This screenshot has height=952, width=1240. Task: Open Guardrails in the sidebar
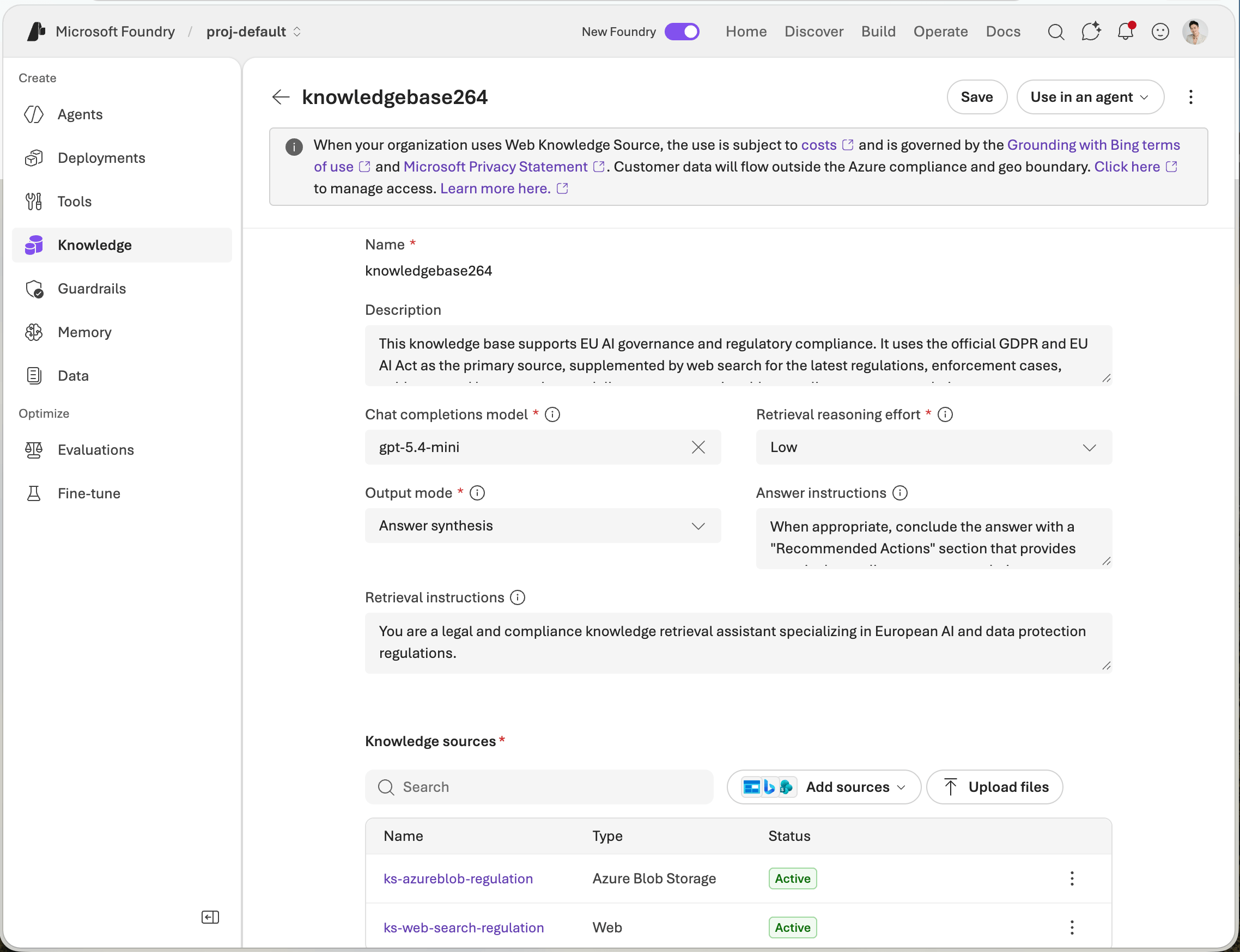click(122, 289)
